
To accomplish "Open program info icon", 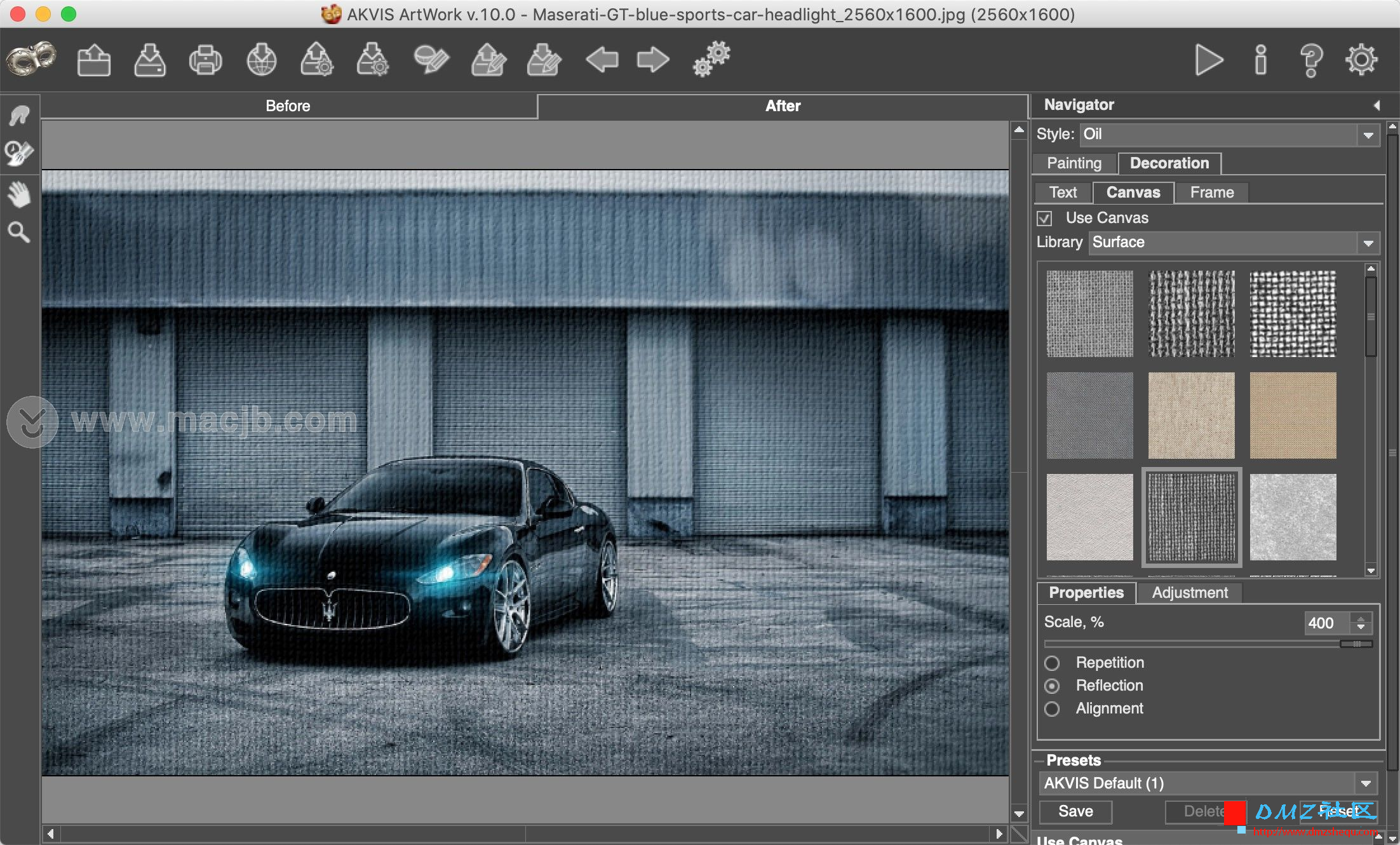I will coord(1261,60).
